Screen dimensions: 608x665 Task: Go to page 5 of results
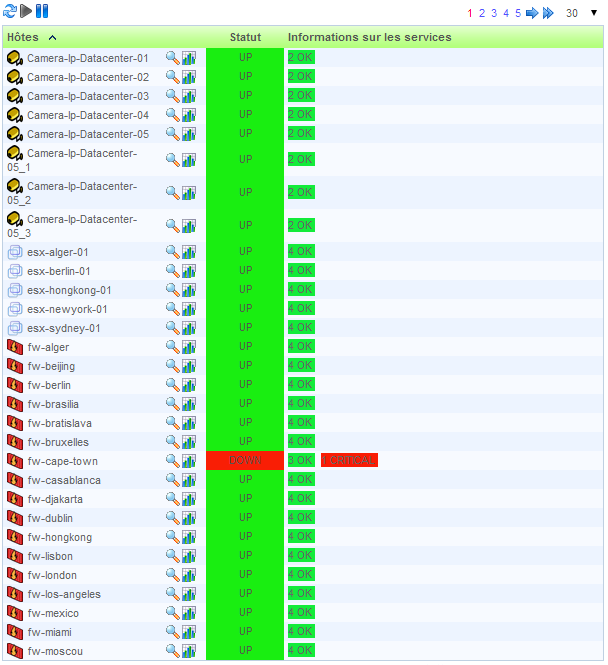point(518,13)
